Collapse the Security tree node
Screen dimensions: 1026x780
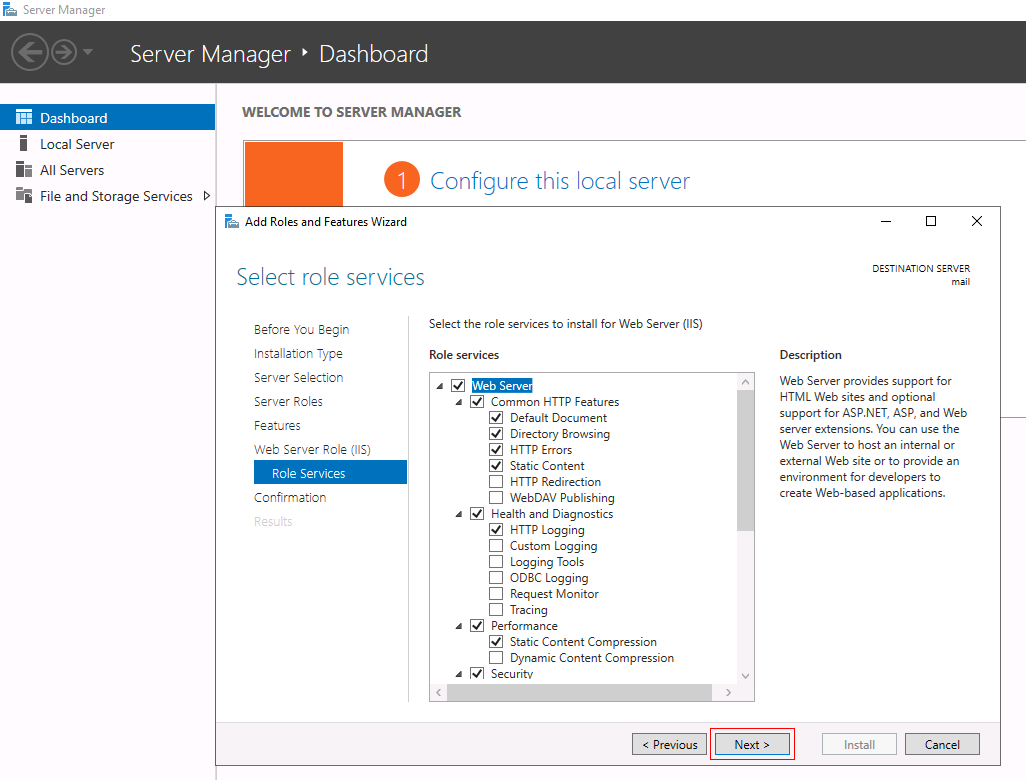[x=459, y=674]
